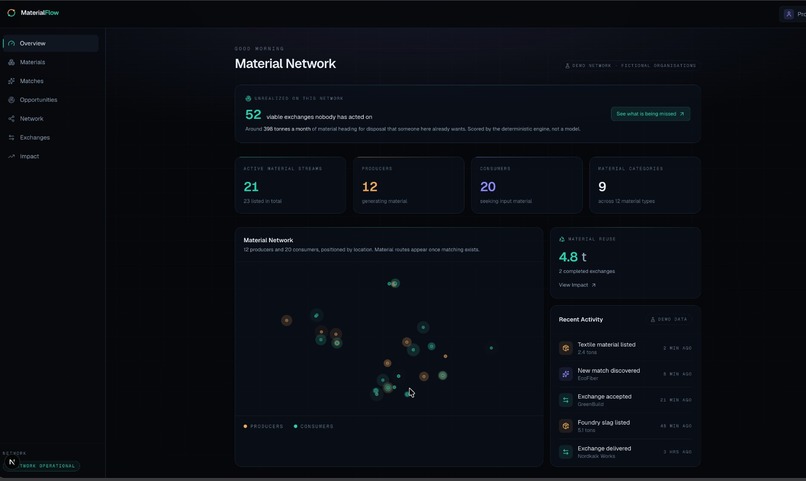This screenshot has height=481, width=806.
Task: Click the Next.js N badge at bottom-left
Action: [x=12, y=462]
